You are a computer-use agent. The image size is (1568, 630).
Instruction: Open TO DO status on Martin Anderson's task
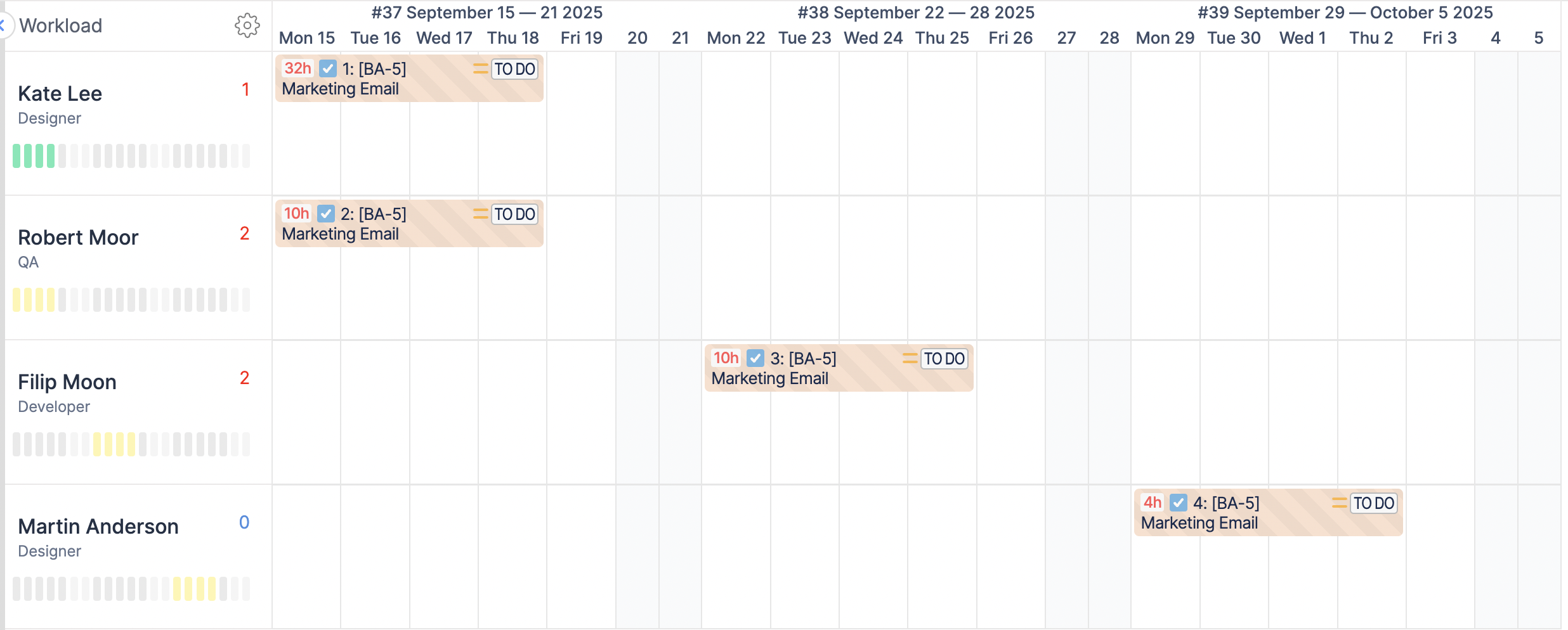(1373, 503)
